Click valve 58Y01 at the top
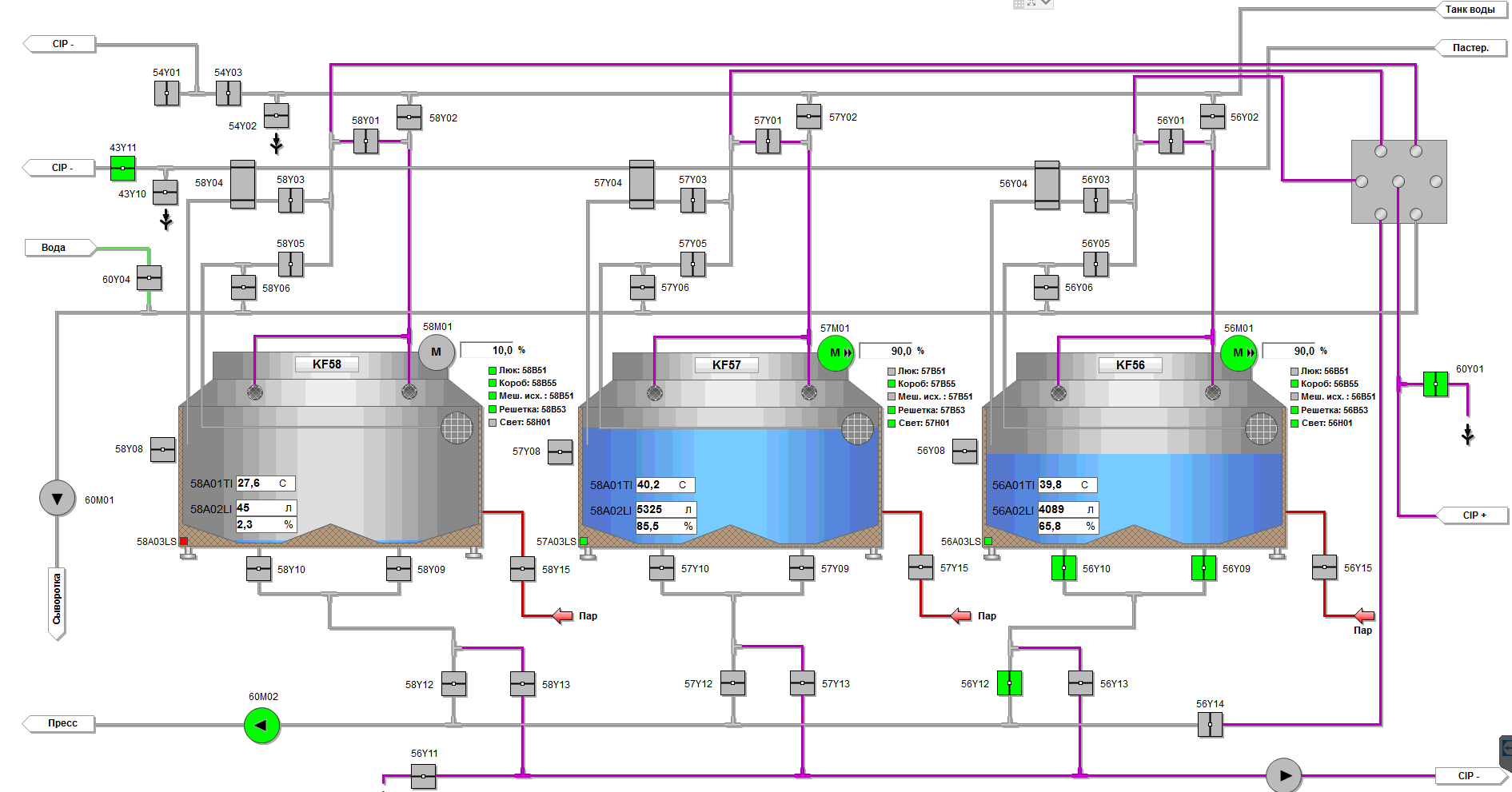Viewport: 1512px width, 792px height. tap(367, 141)
